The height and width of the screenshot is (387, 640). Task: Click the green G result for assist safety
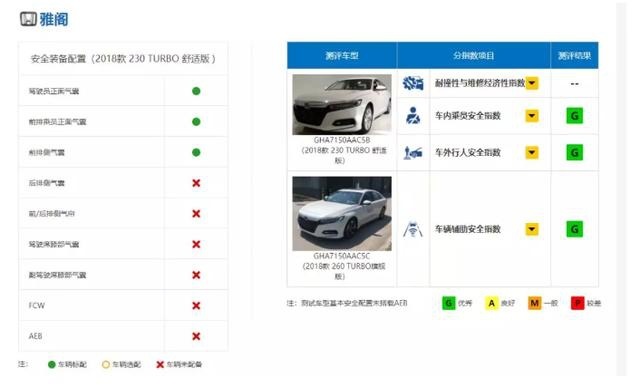(574, 229)
